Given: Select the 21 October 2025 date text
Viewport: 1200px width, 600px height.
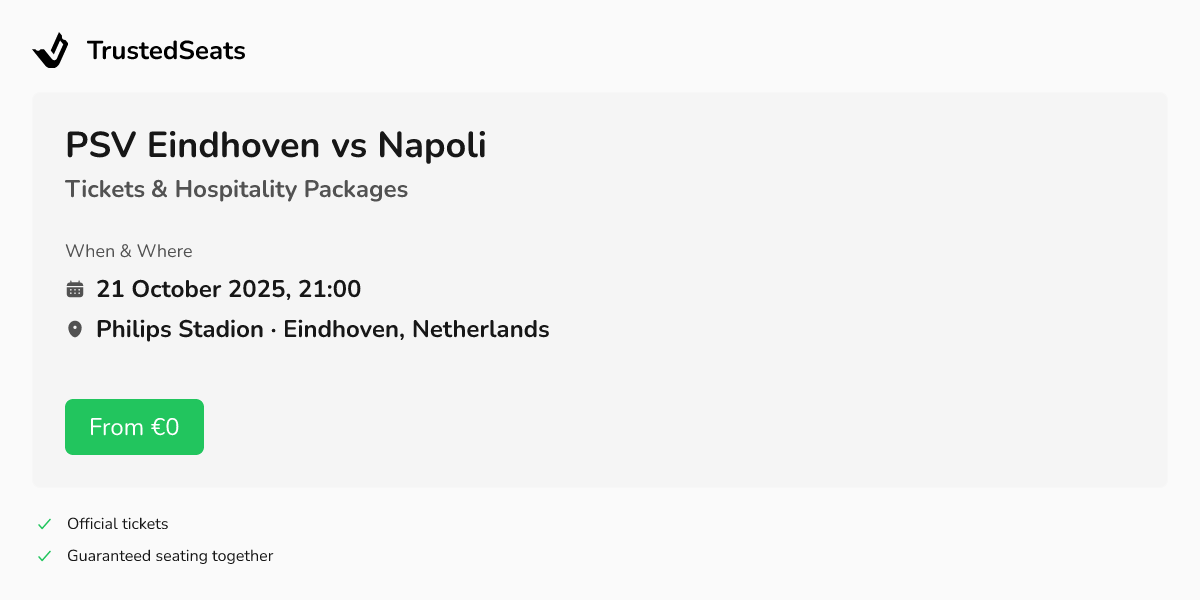Looking at the screenshot, I should [x=228, y=288].
